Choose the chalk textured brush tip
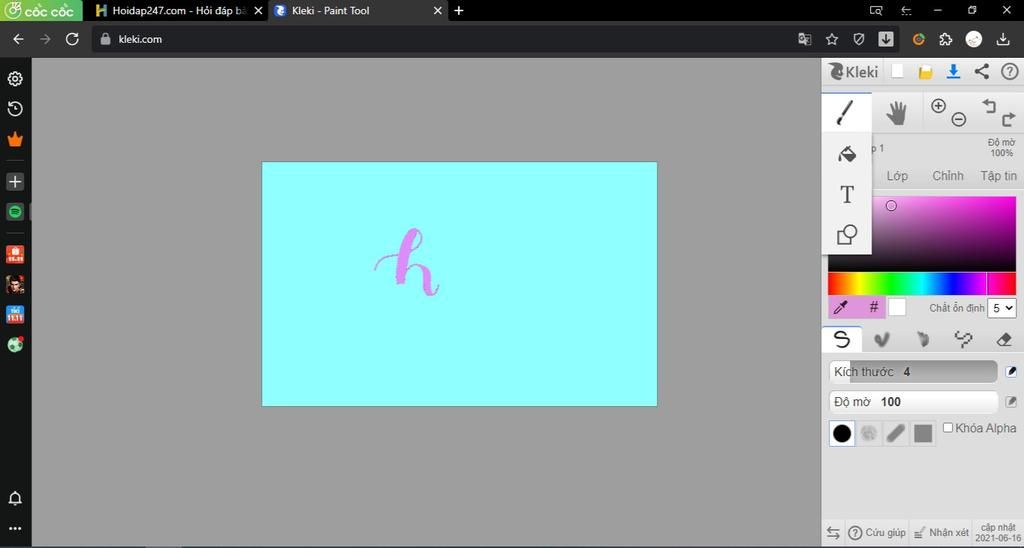The image size is (1024, 548). coord(869,433)
